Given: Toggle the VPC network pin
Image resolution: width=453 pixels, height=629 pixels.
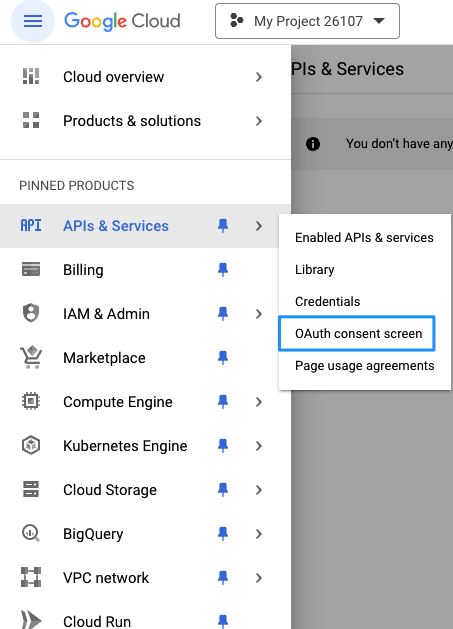Looking at the screenshot, I should [x=223, y=578].
